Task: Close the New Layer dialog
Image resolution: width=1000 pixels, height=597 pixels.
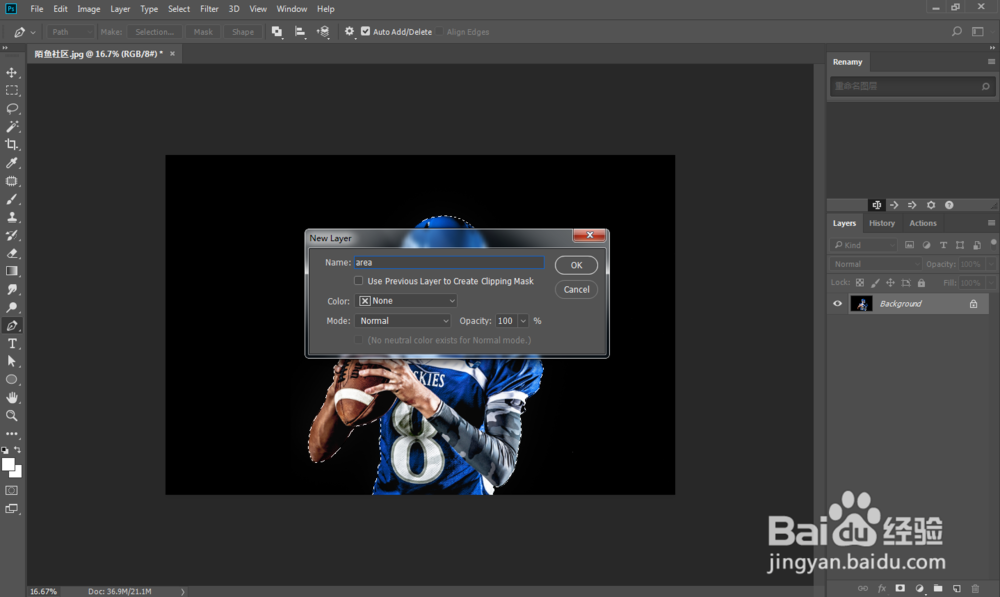Action: [x=589, y=235]
